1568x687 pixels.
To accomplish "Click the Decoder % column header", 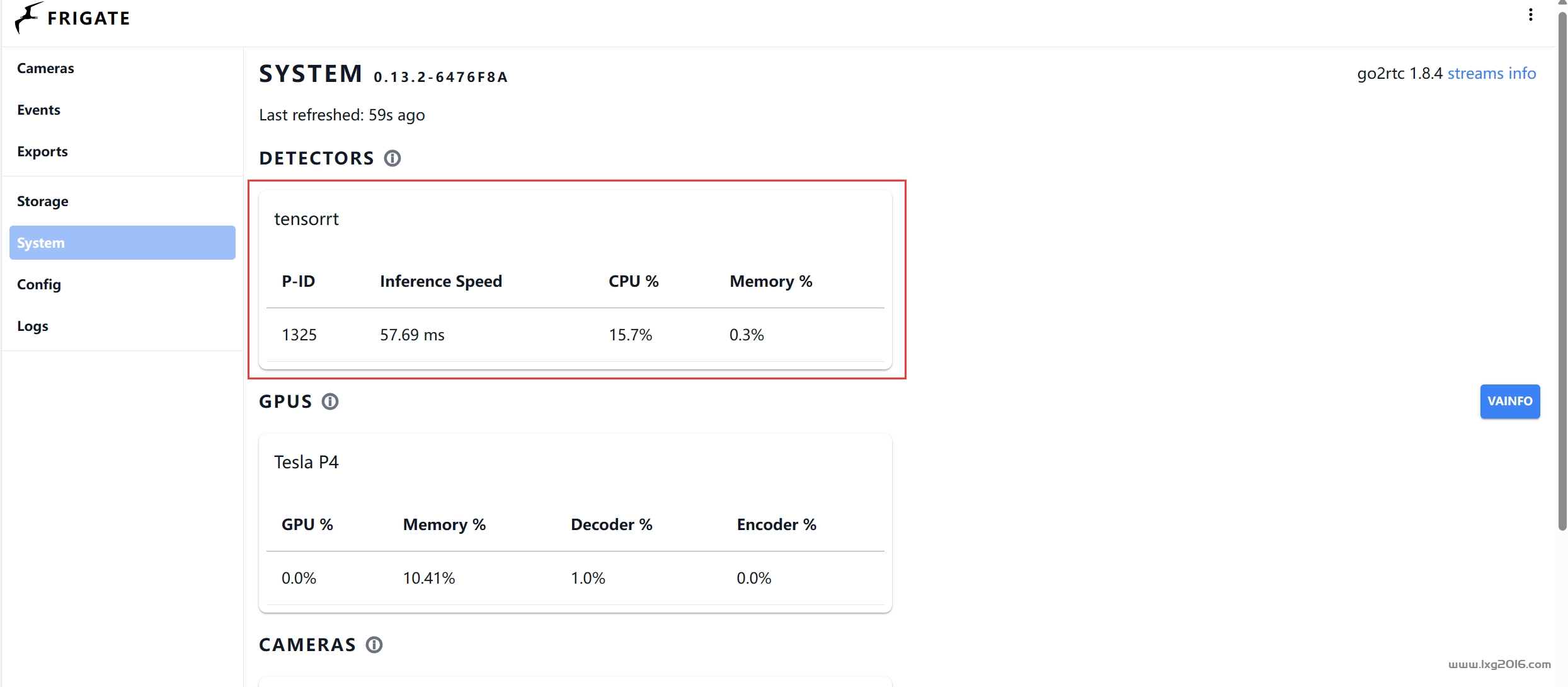I will point(611,524).
